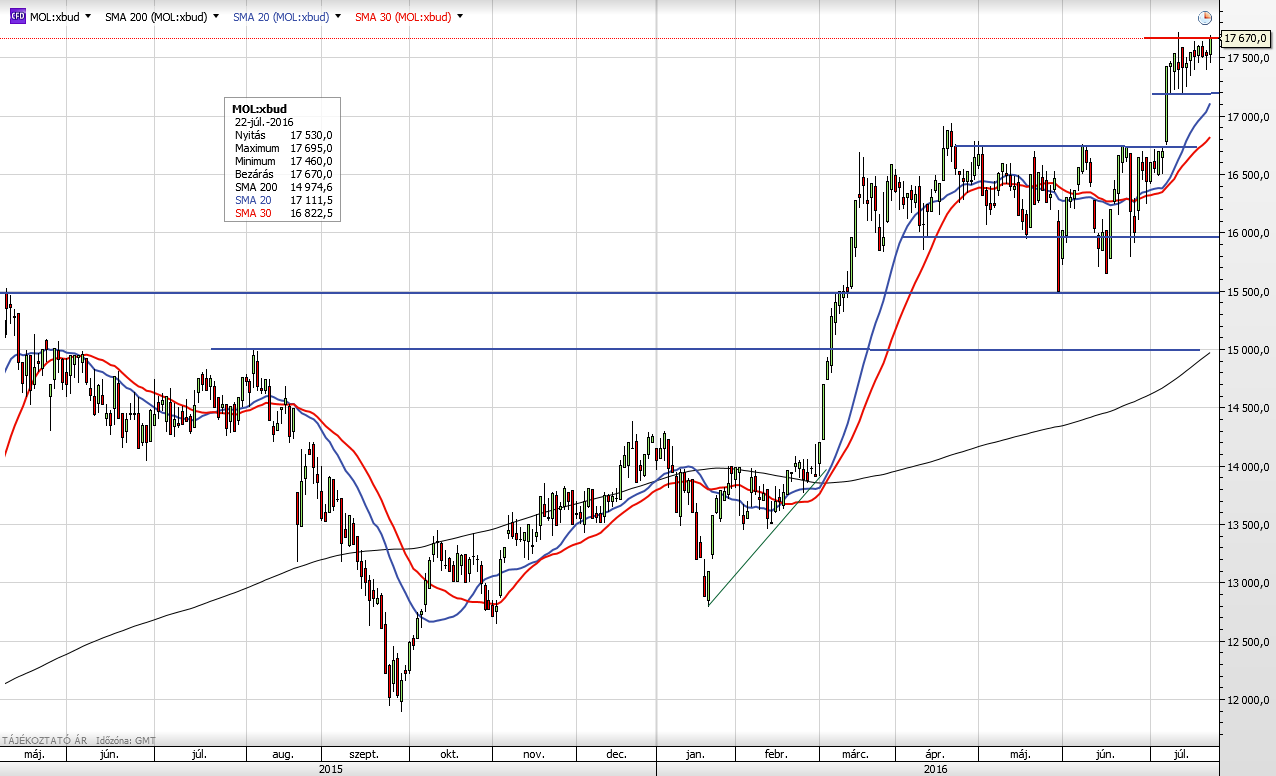
Task: Select the red SMA 30 value 16 822,5
Action: click(x=311, y=213)
